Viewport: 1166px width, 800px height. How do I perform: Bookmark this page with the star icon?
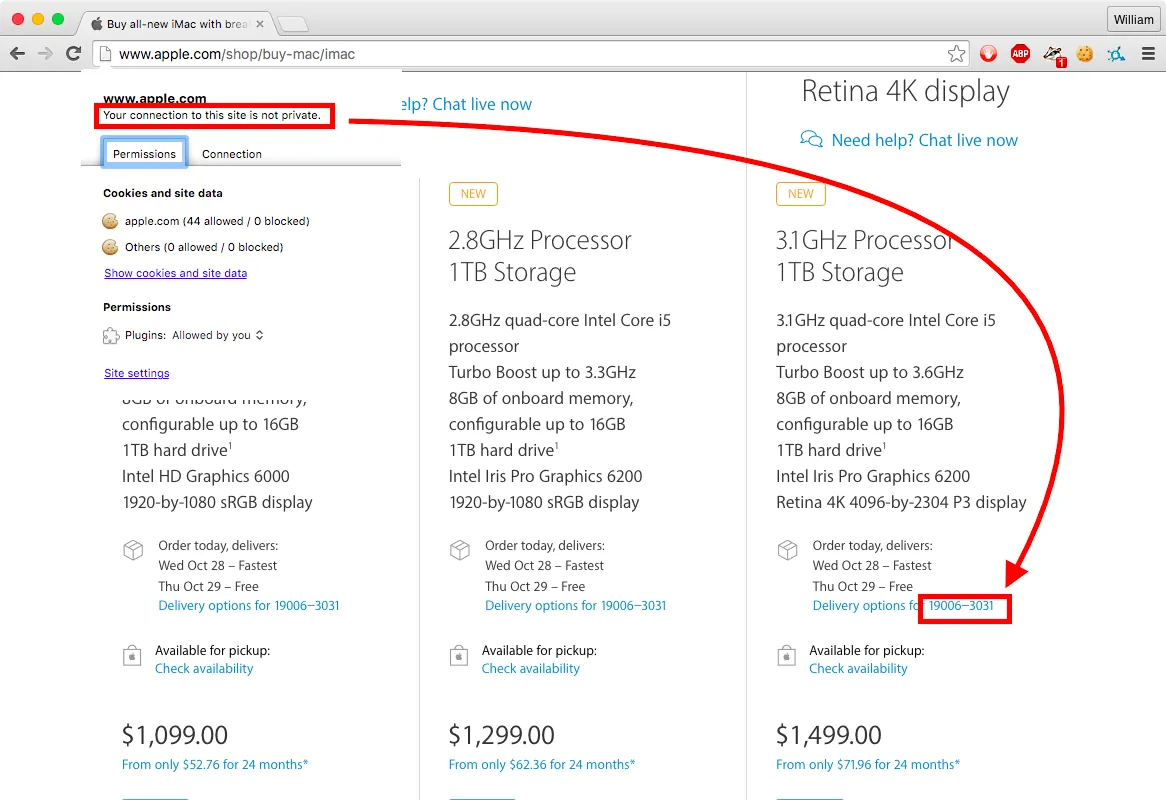pyautogui.click(x=956, y=54)
